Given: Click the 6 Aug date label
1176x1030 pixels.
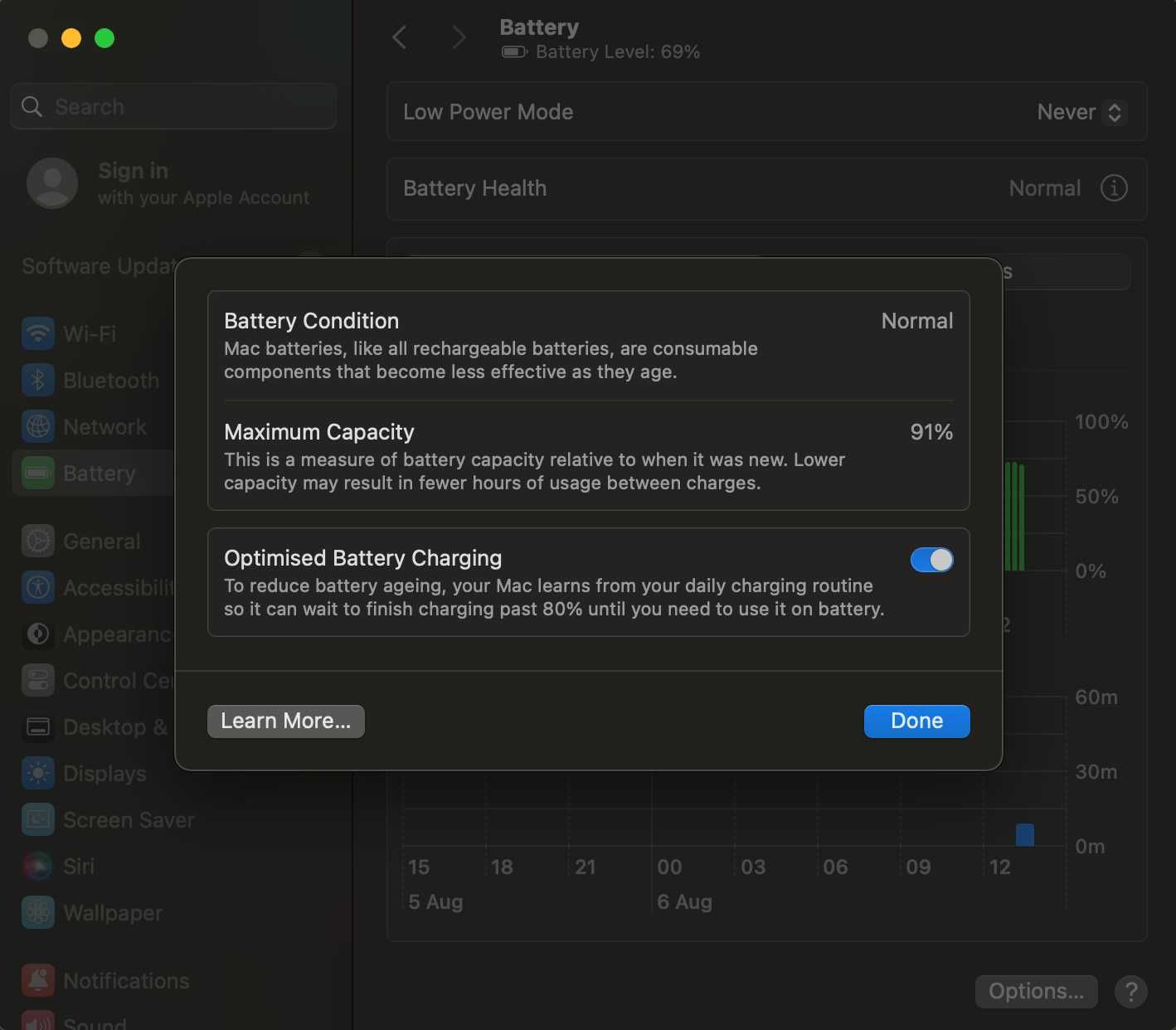Looking at the screenshot, I should point(684,901).
